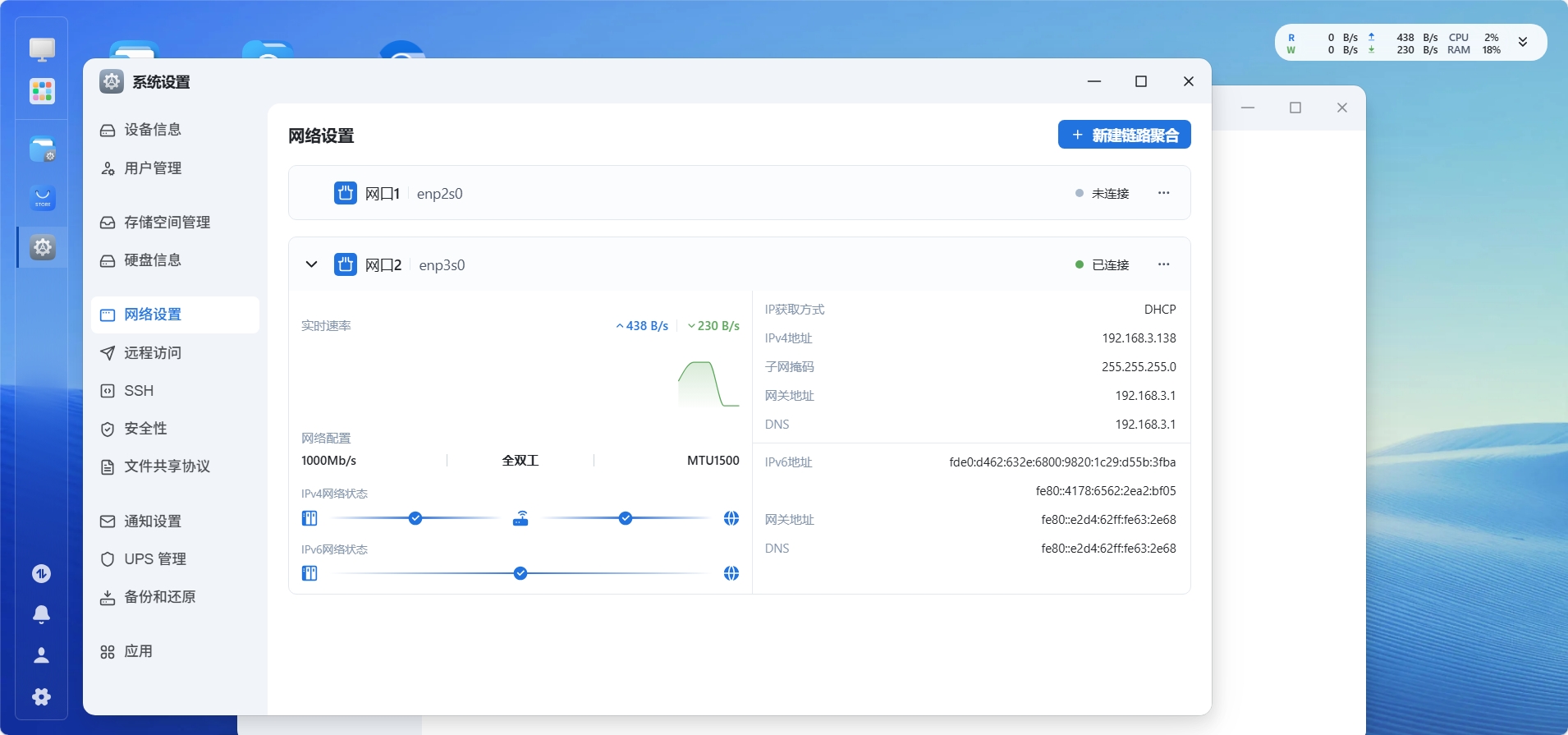Open UPS 管理 page
The height and width of the screenshot is (735, 1568).
coord(175,559)
